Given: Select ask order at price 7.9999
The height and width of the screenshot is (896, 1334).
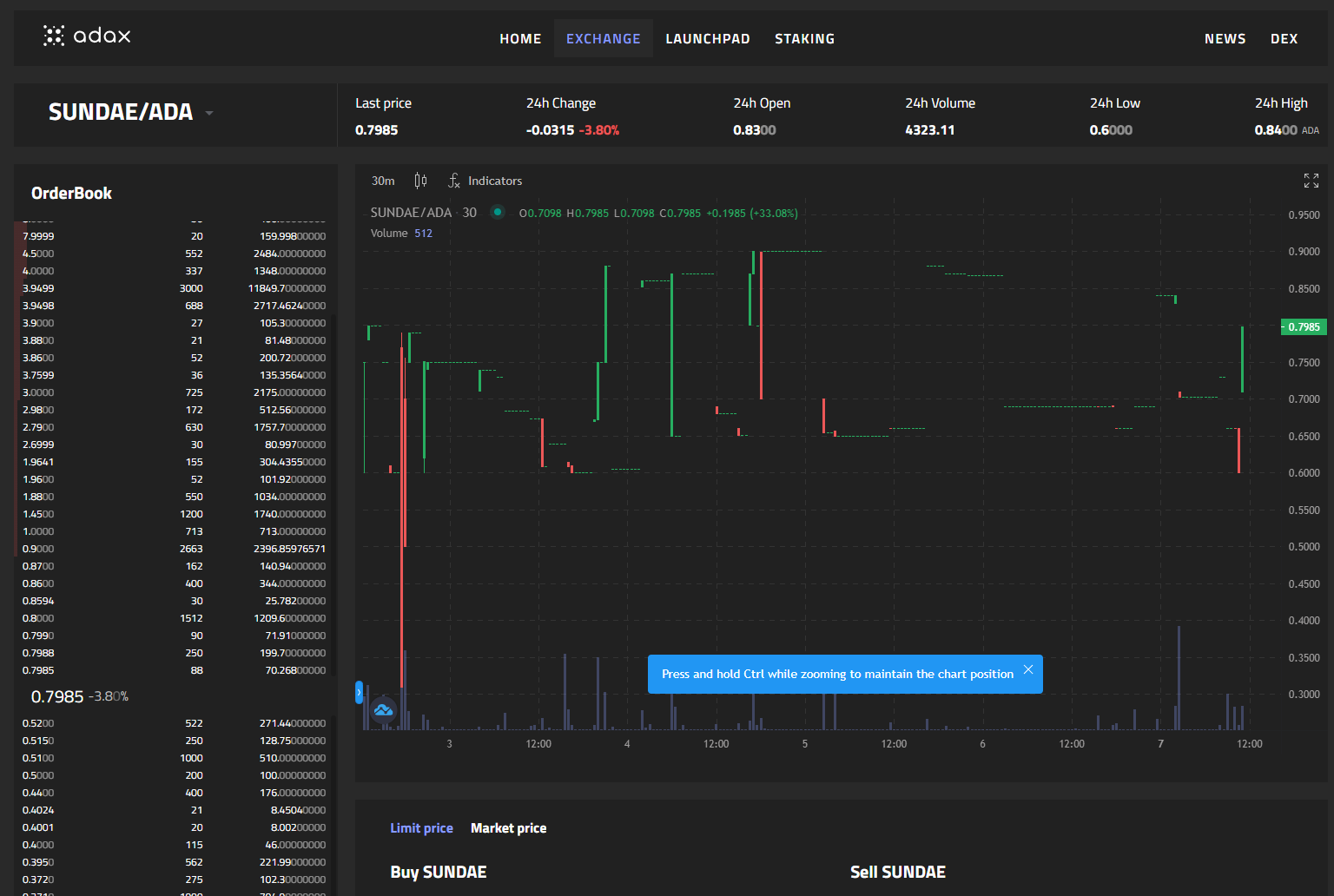Looking at the screenshot, I should 175,236.
